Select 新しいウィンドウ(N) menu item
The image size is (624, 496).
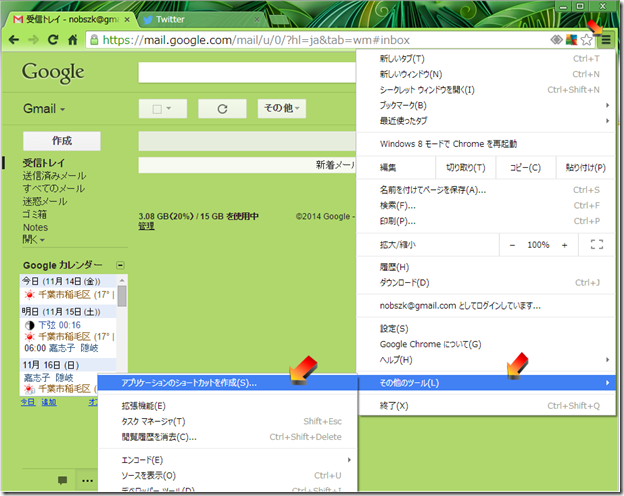point(486,74)
